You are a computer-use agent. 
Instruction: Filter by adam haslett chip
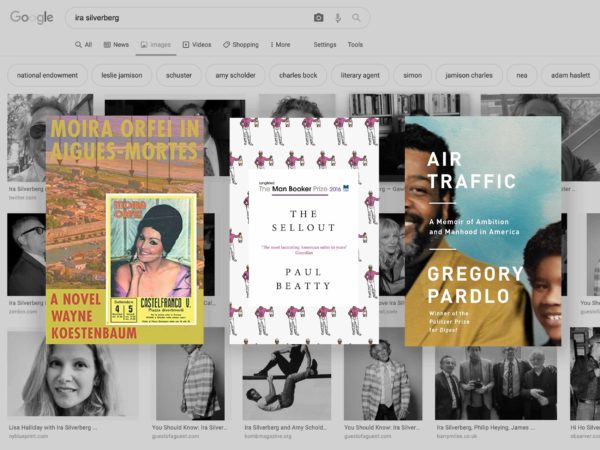570,75
